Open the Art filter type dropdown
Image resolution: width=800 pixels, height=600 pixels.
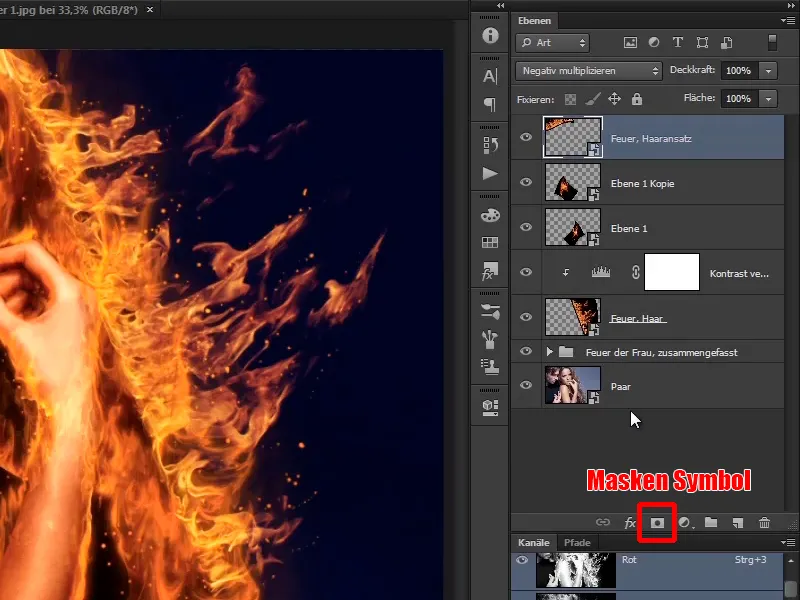553,43
